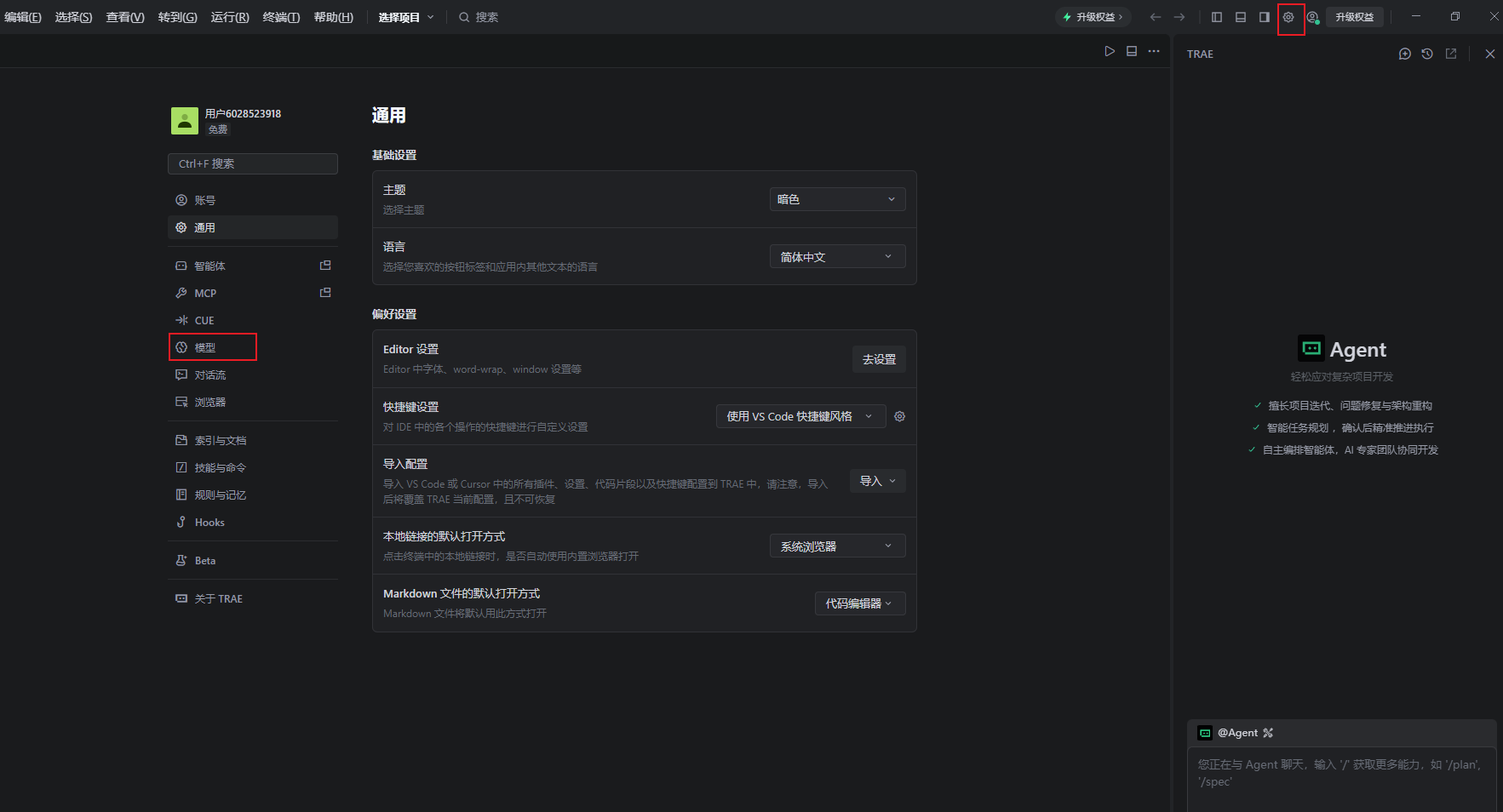Toggle the right AI sidebar layout icon
1503x812 pixels.
tap(1265, 17)
